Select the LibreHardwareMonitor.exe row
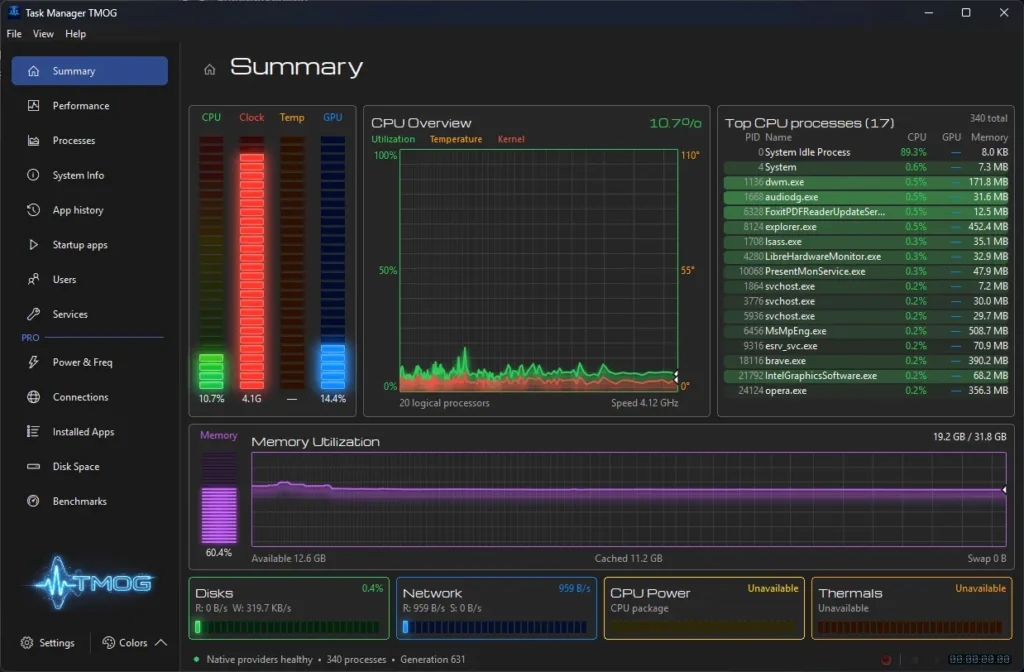The height and width of the screenshot is (672, 1024). (866, 257)
